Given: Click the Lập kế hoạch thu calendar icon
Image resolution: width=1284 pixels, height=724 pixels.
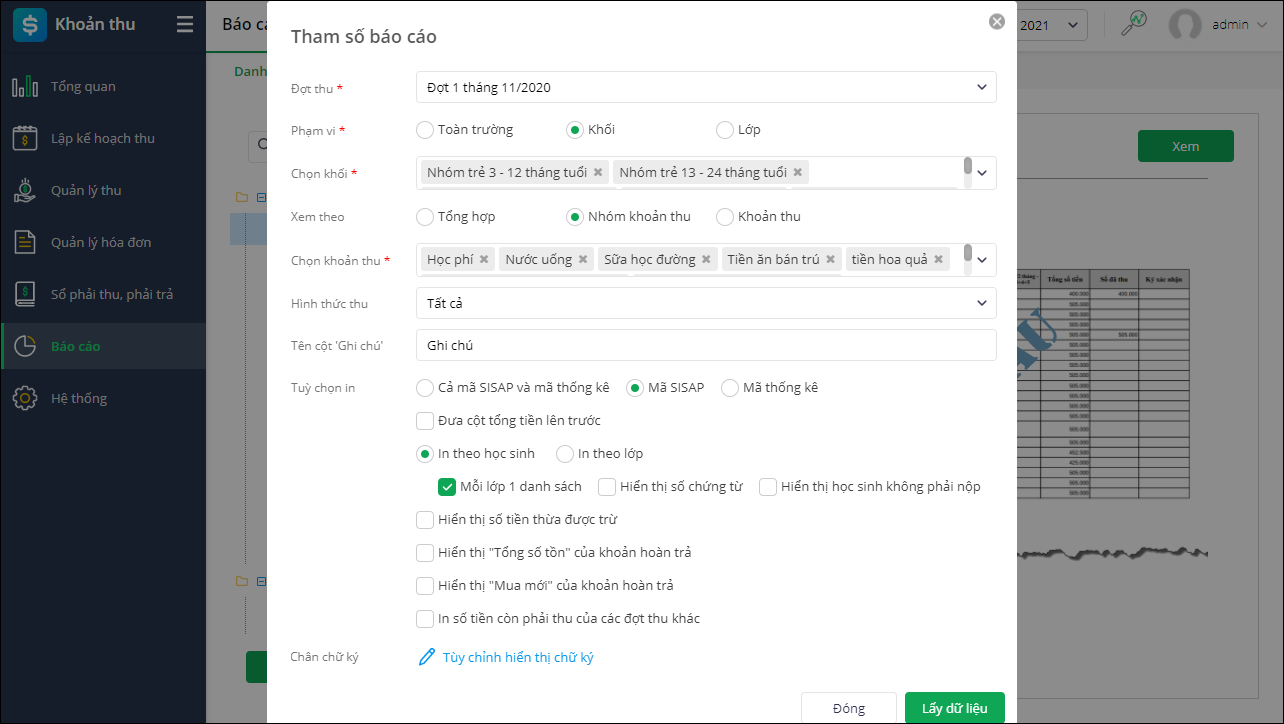Looking at the screenshot, I should pos(25,138).
